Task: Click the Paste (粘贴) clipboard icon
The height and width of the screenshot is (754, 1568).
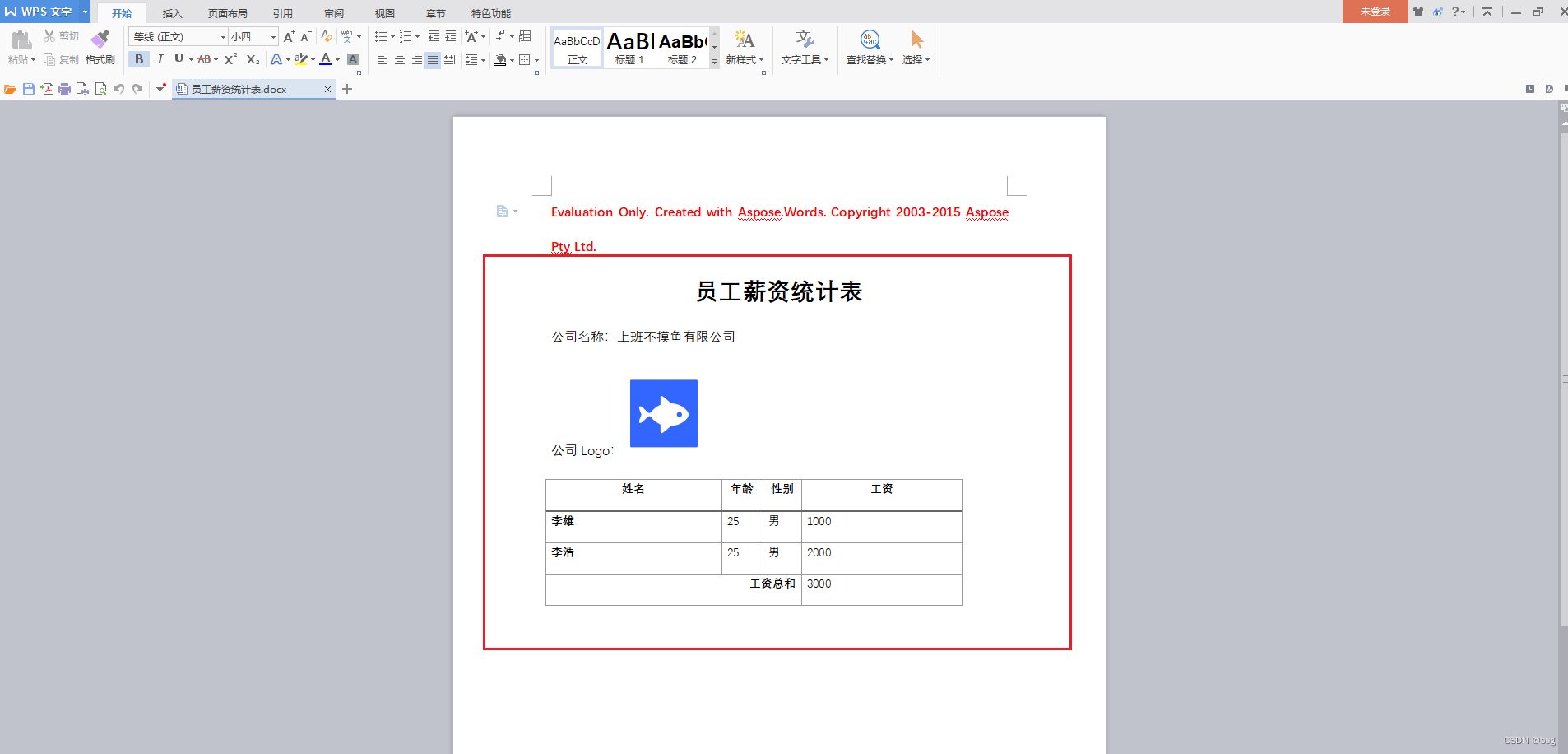Action: [x=21, y=39]
